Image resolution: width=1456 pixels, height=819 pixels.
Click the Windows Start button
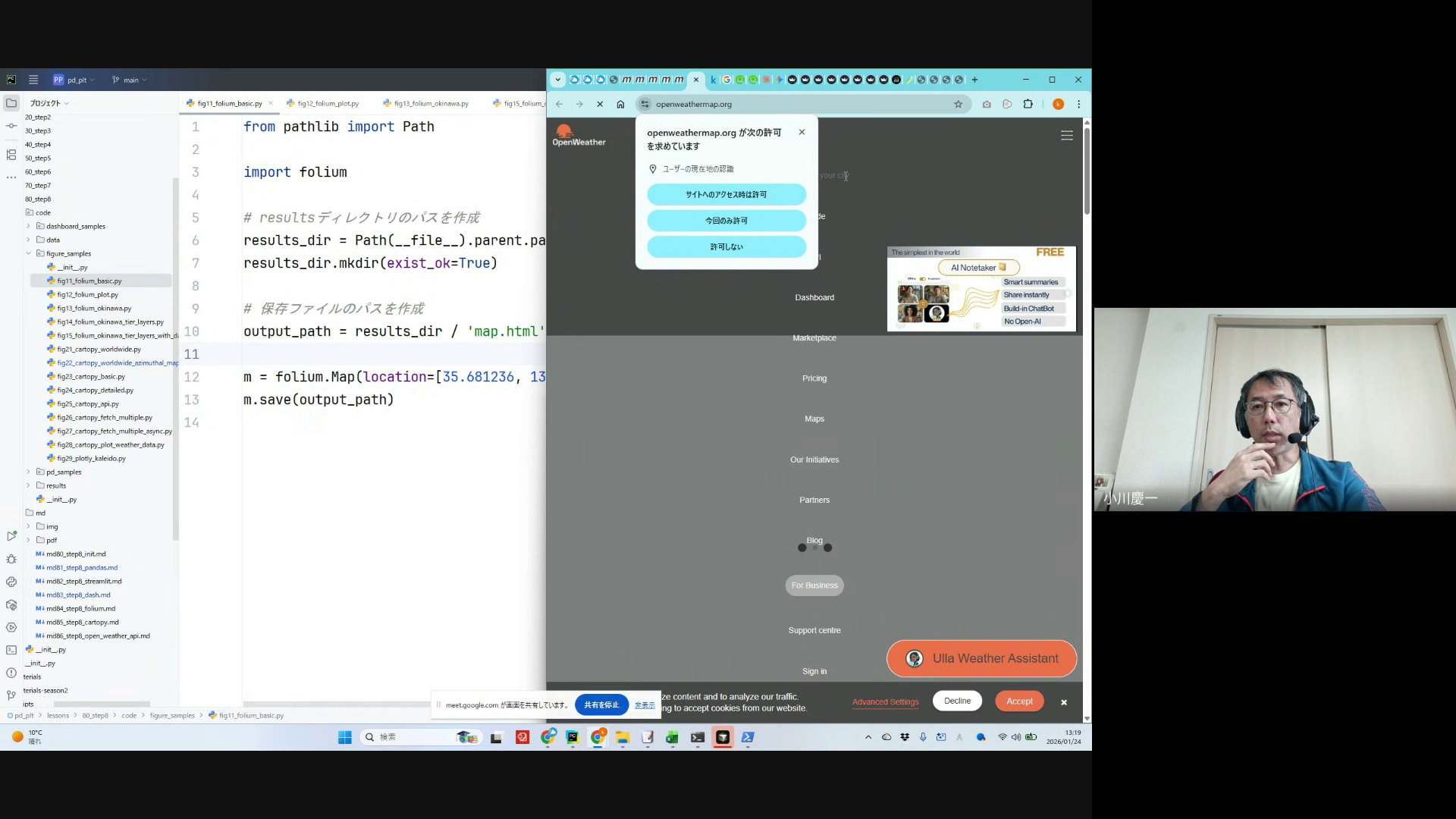(x=344, y=737)
